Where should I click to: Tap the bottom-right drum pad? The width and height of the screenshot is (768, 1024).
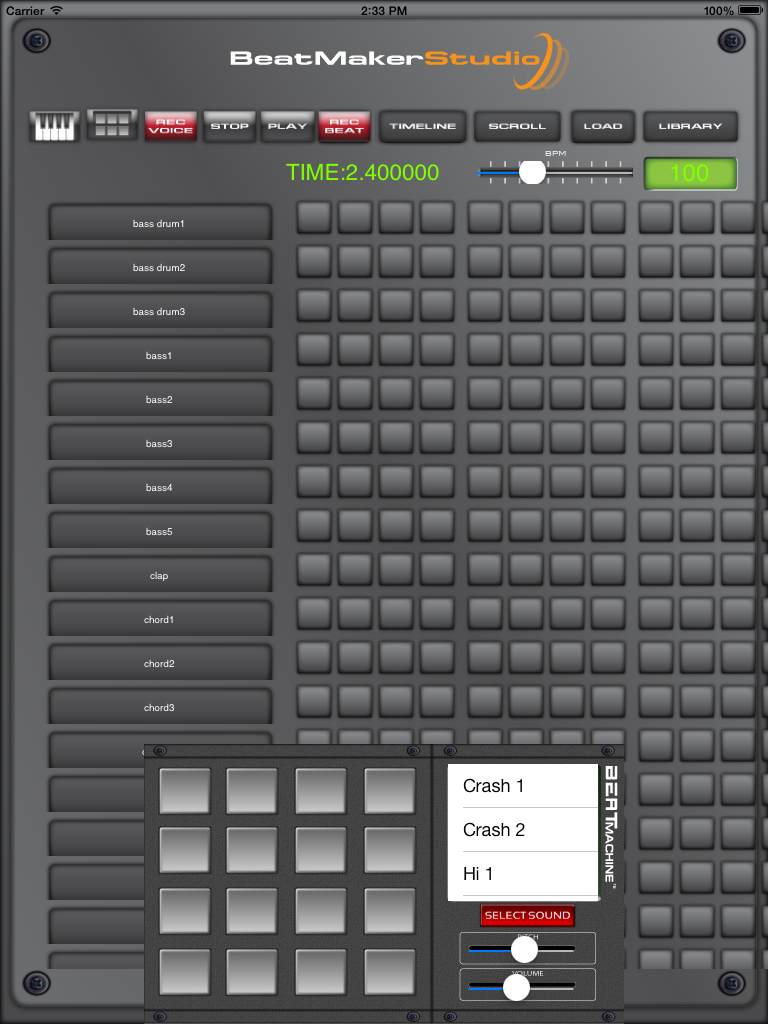[390, 972]
